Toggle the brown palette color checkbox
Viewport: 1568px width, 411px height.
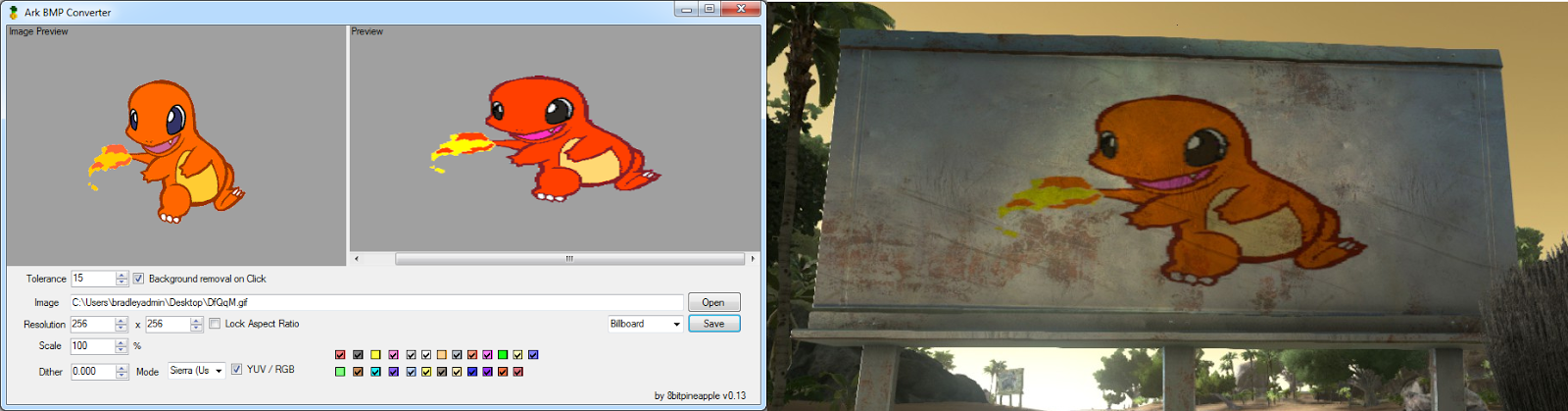(358, 372)
